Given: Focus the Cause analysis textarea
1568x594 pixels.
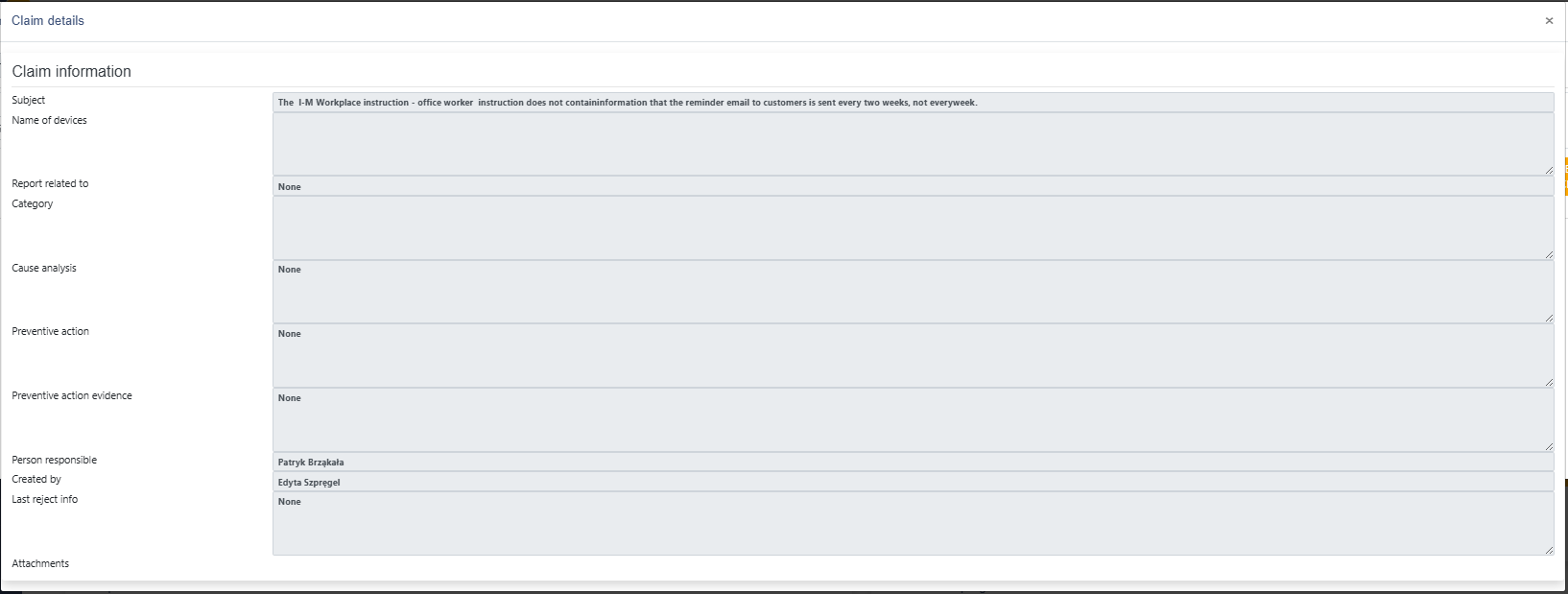Looking at the screenshot, I should pyautogui.click(x=912, y=292).
